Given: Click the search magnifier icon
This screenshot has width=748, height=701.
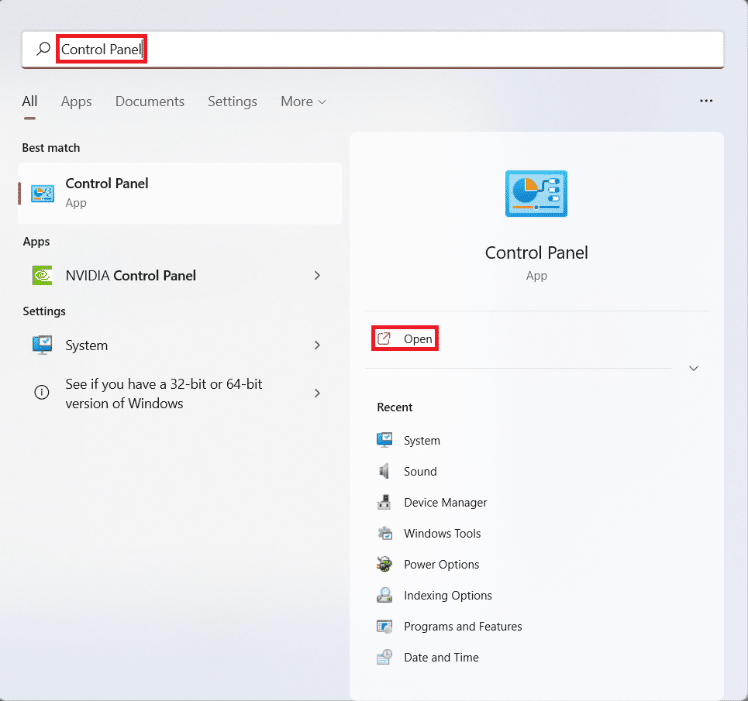Looking at the screenshot, I should pos(43,49).
